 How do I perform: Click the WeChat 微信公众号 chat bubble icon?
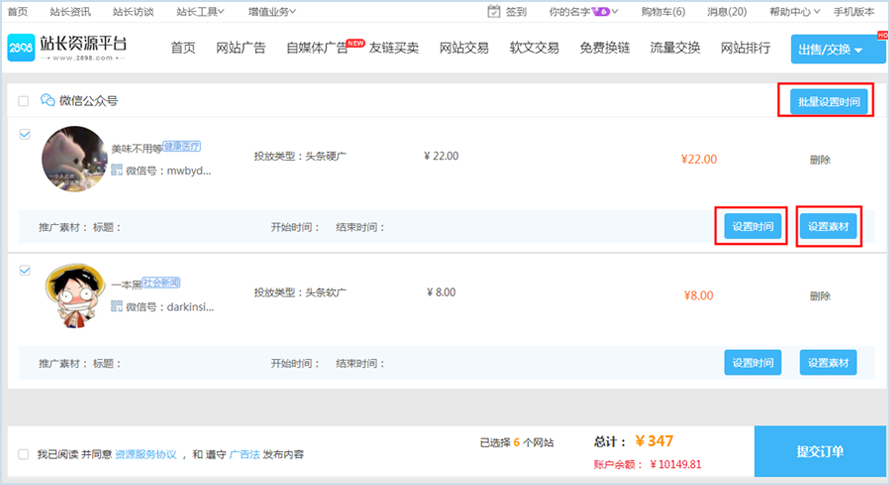pos(47,101)
